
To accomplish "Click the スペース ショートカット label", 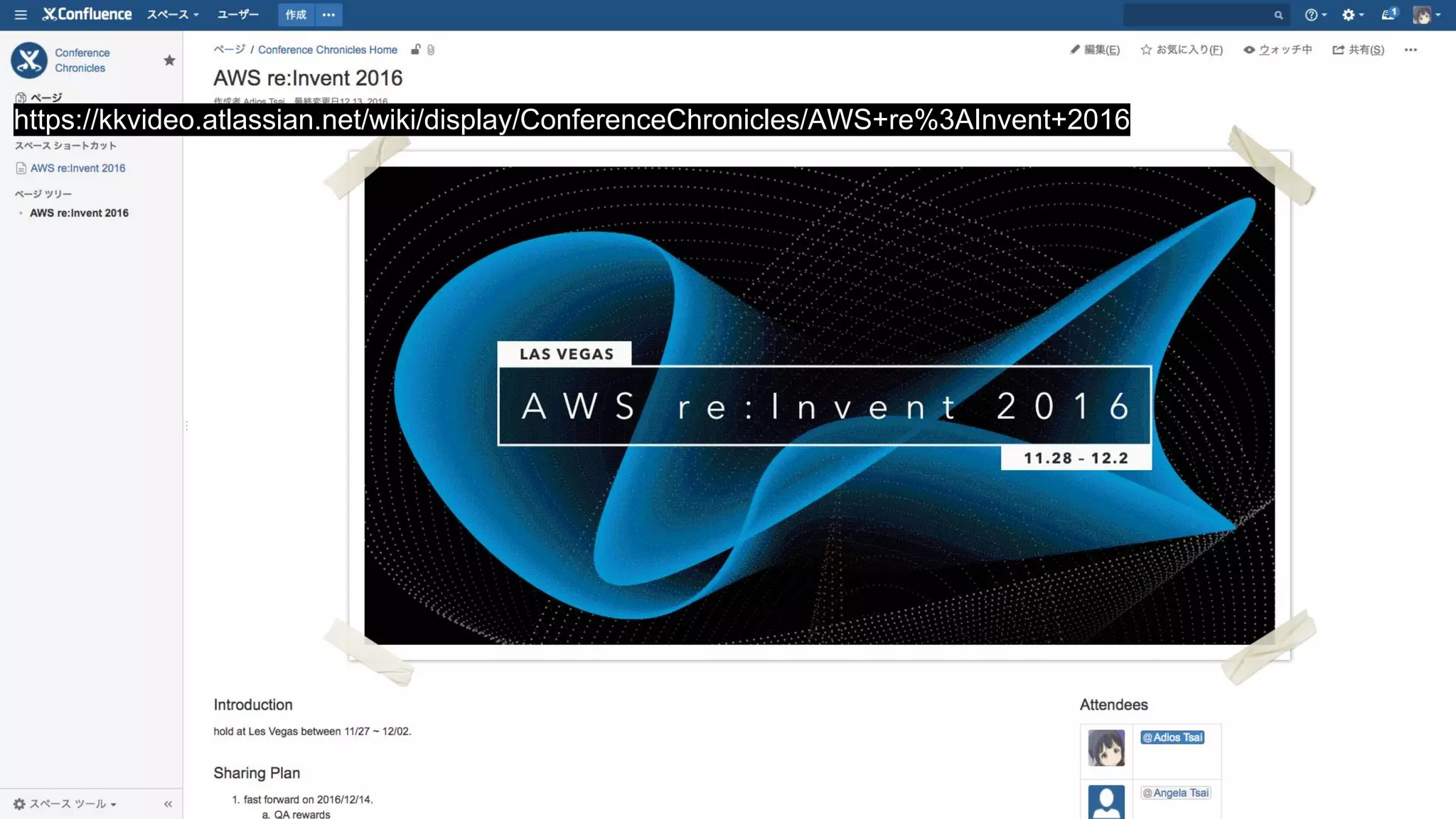I will tap(65, 145).
